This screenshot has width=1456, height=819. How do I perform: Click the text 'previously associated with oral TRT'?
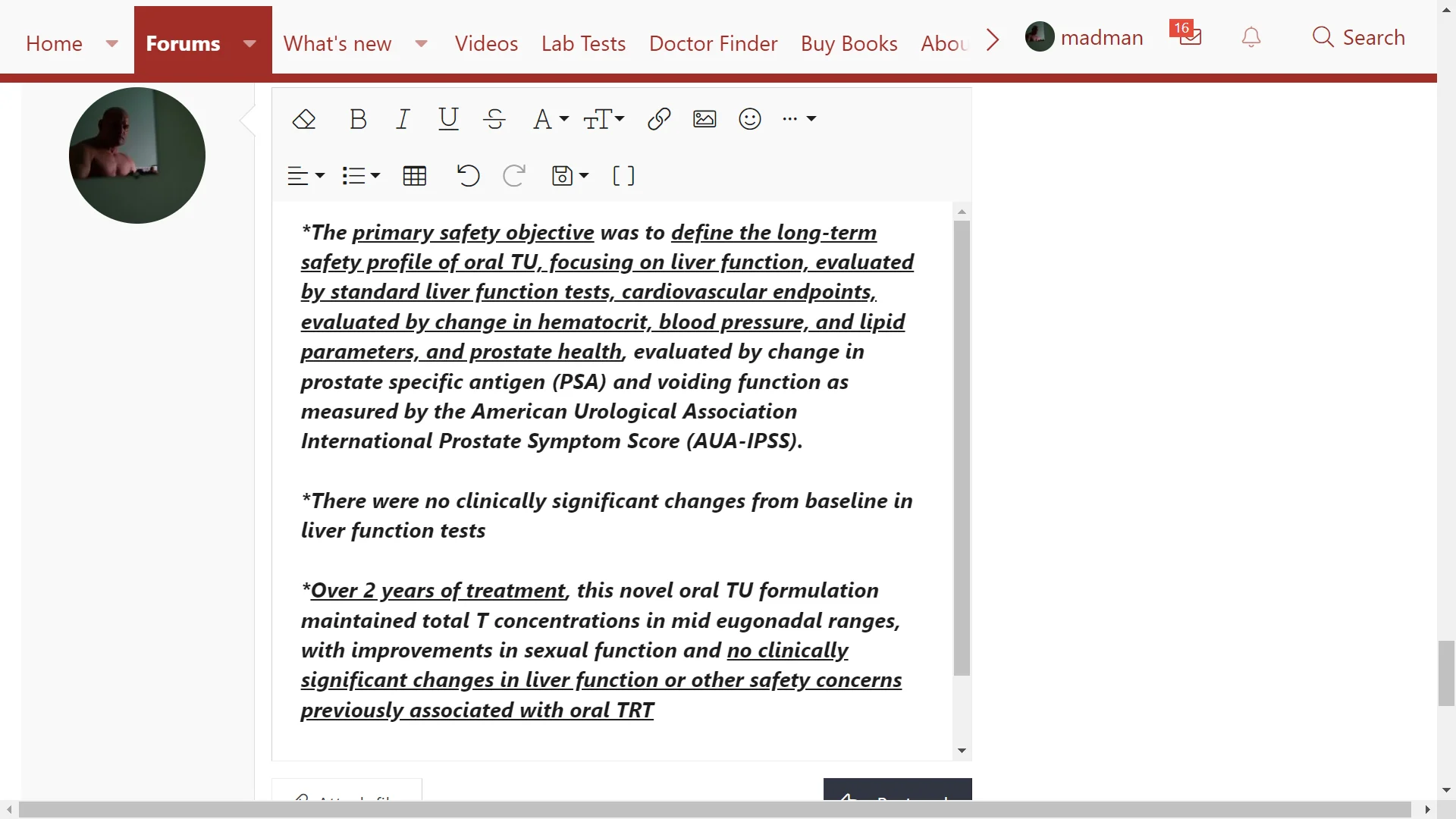(477, 711)
